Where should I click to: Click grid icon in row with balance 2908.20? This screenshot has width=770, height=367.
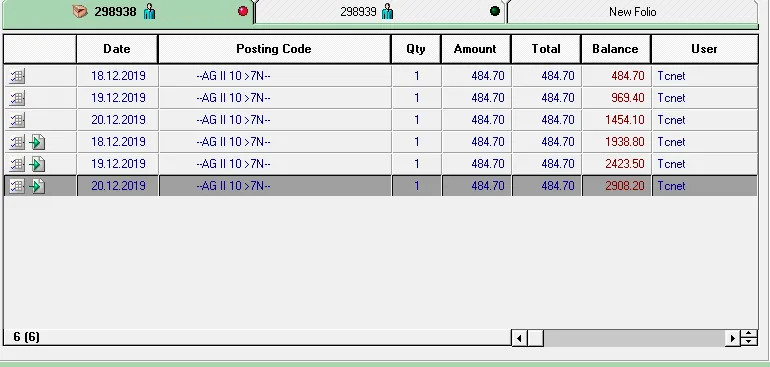coord(17,186)
